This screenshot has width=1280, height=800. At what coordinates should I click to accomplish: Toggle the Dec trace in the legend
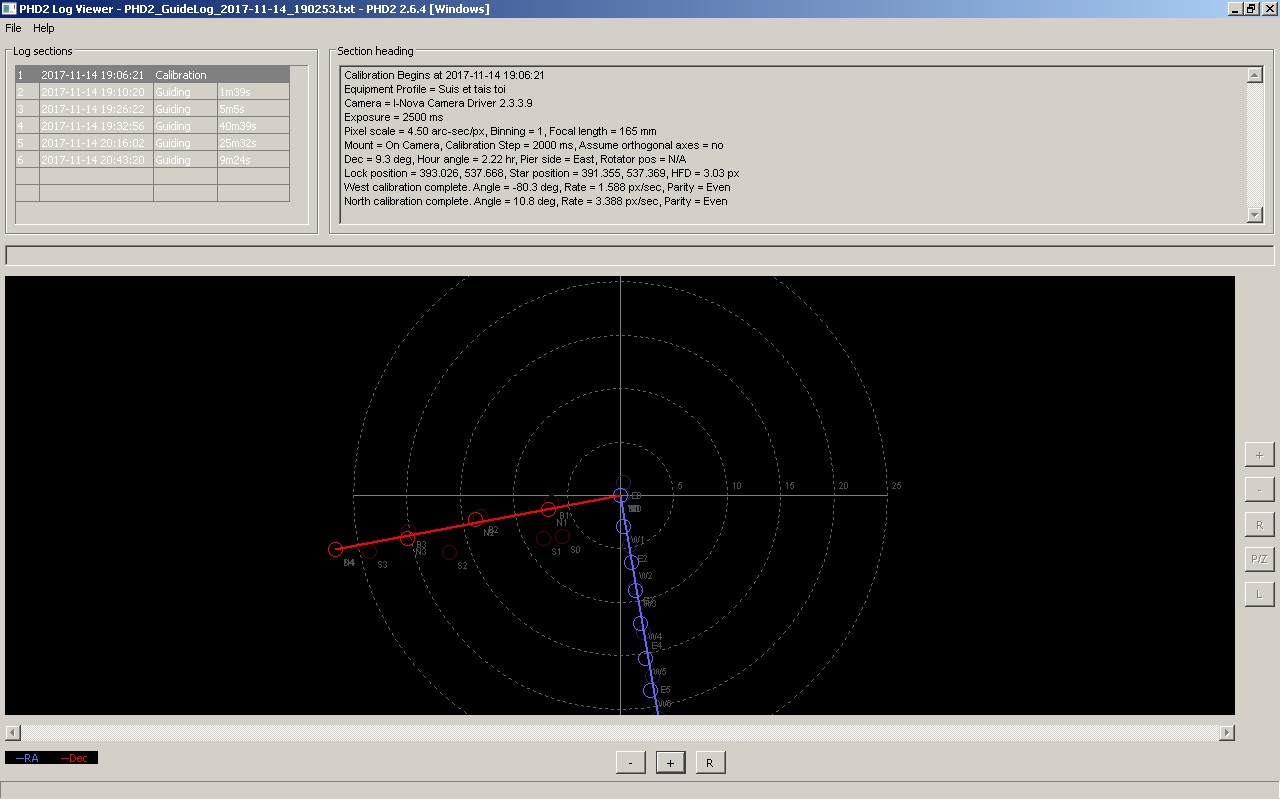click(x=75, y=758)
